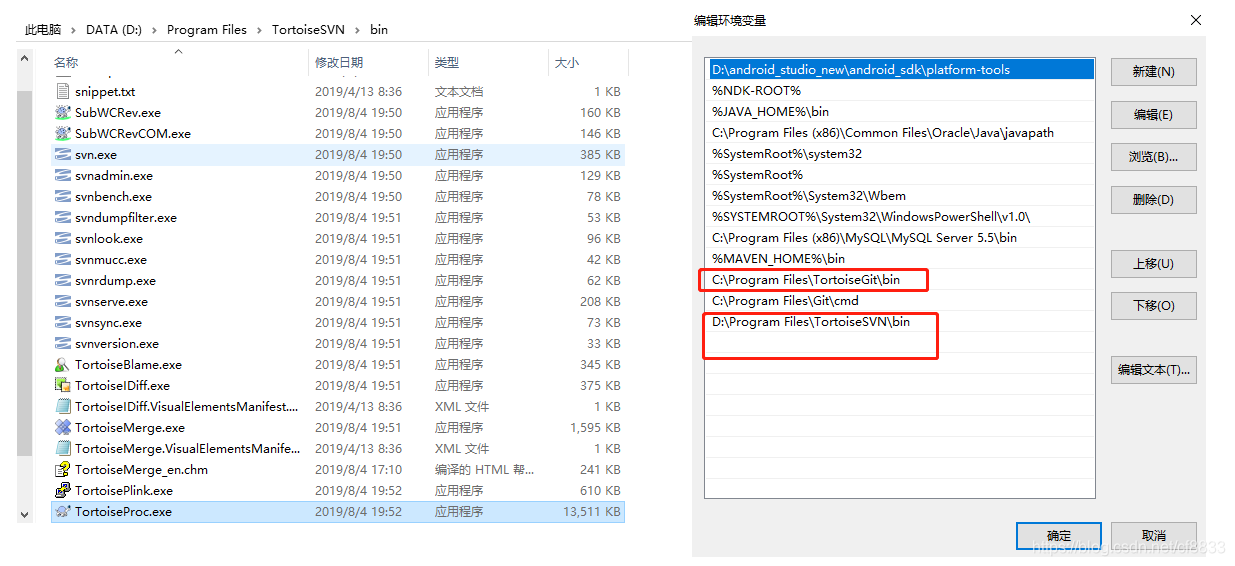Click the 新建(N) button
Screen dimensions: 1235x566
pos(1153,72)
